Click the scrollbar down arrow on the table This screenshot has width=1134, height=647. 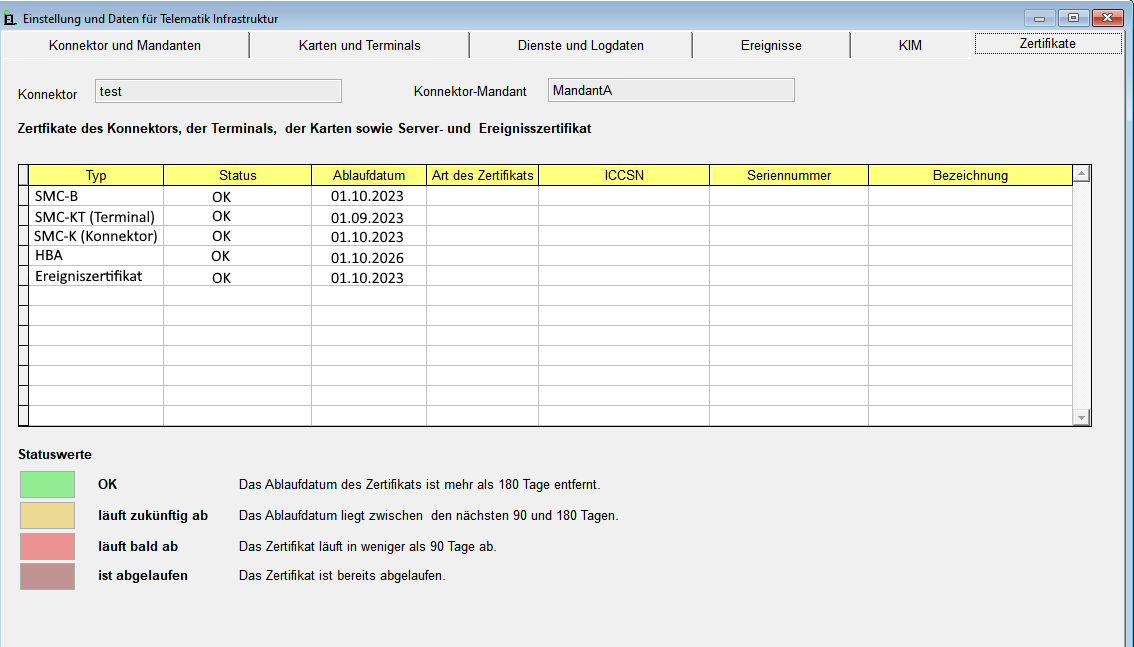pos(1081,416)
